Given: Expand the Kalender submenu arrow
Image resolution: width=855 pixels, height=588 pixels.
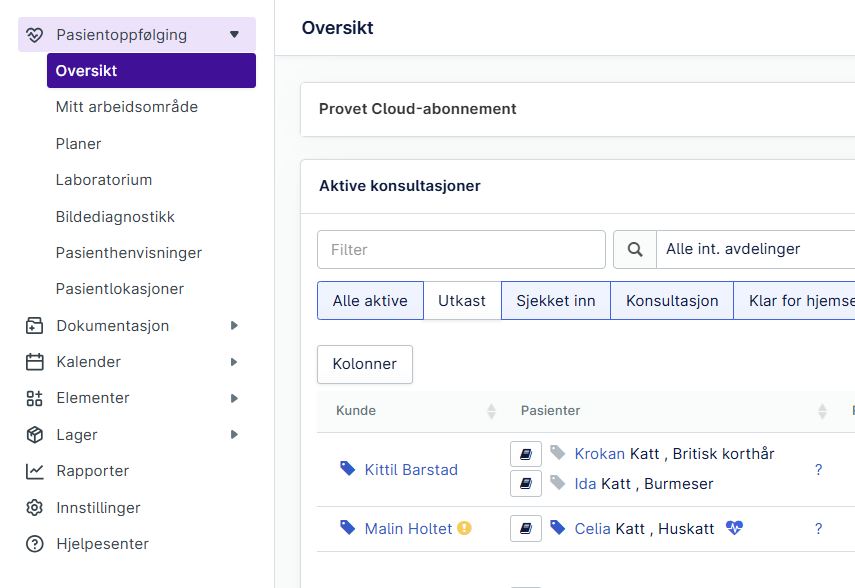Looking at the screenshot, I should [x=234, y=362].
